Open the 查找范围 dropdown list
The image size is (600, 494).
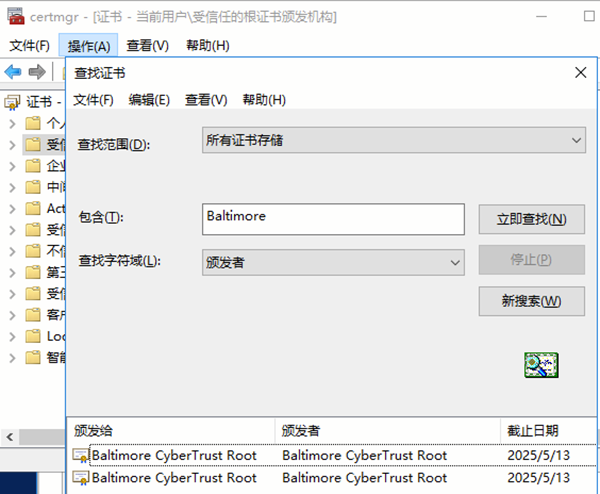393,141
